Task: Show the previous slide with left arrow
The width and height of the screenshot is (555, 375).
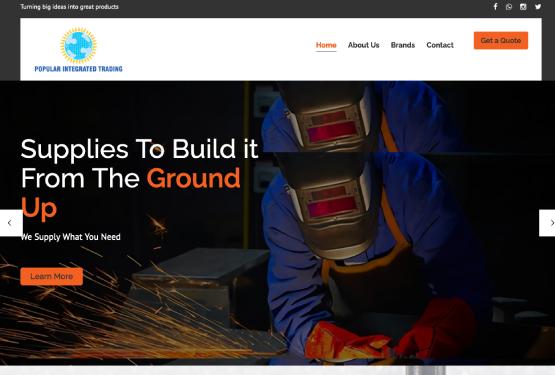Action: pyautogui.click(x=11, y=223)
